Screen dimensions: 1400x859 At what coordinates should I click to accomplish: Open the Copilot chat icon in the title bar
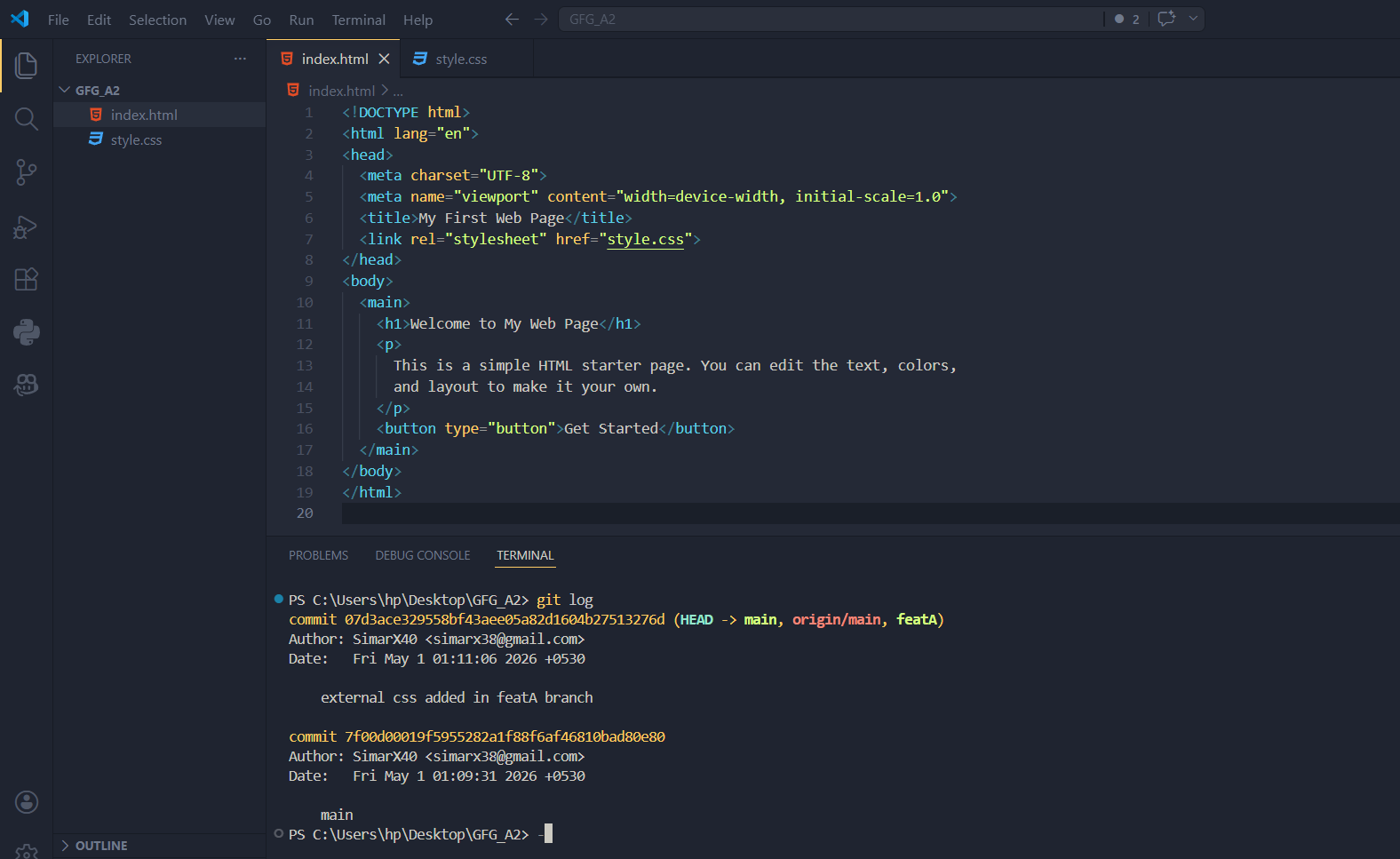pos(1166,19)
